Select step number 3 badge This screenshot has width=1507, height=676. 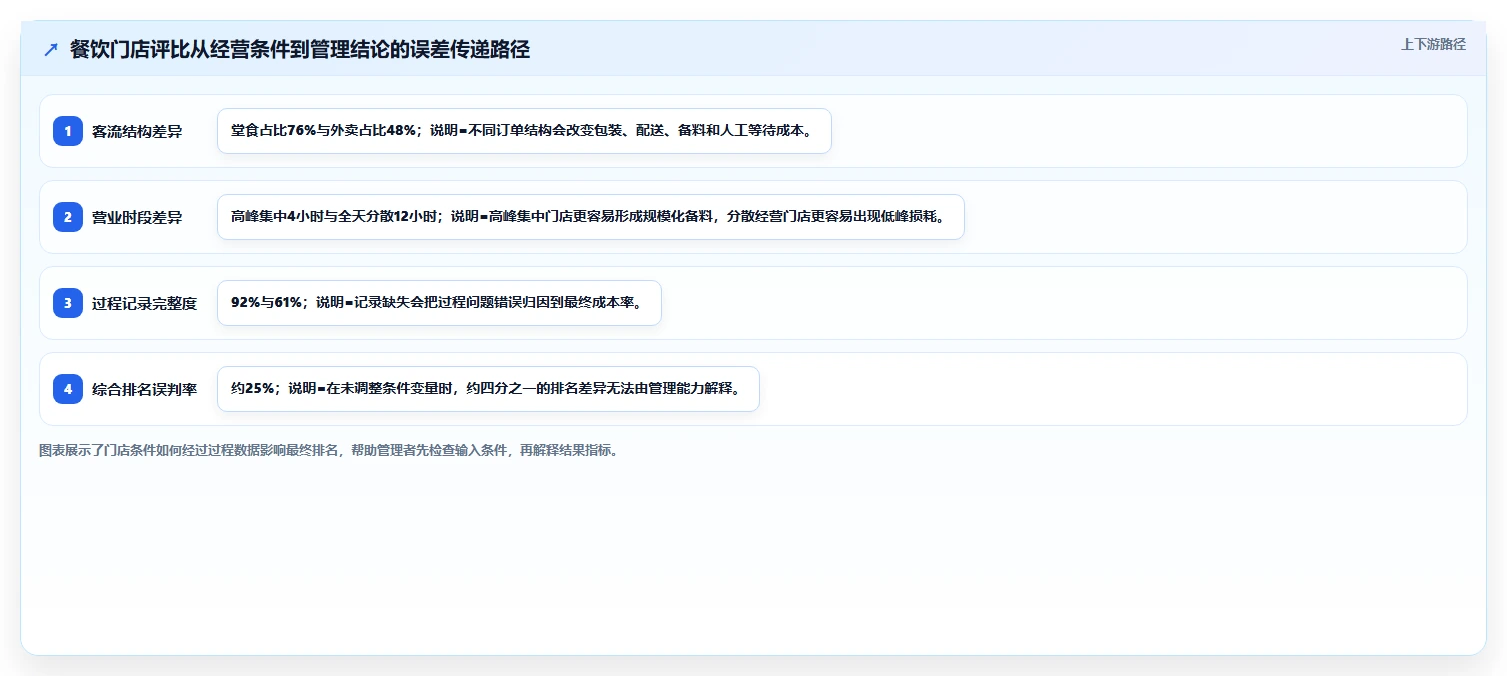click(x=68, y=303)
